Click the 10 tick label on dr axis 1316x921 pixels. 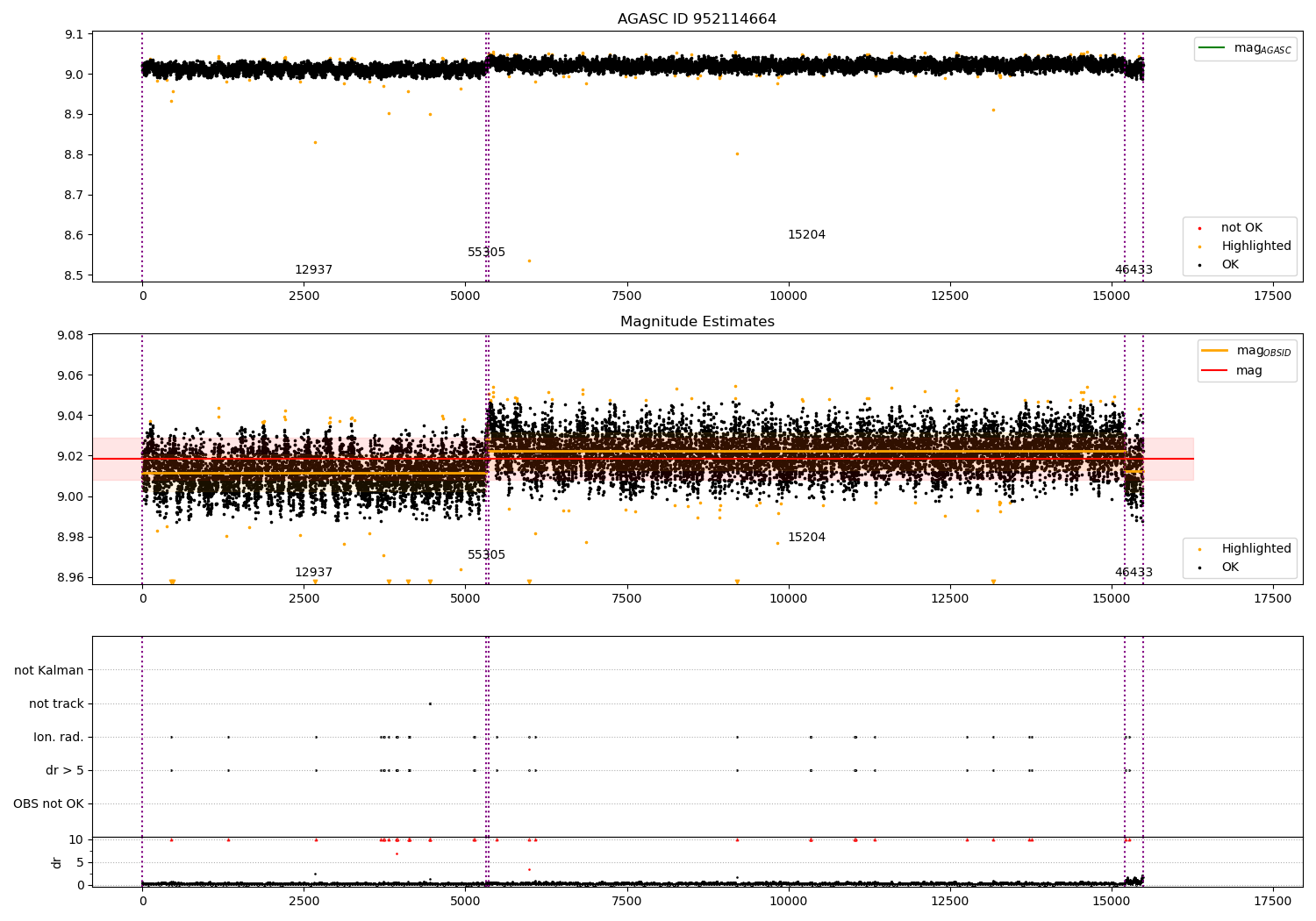pos(76,839)
